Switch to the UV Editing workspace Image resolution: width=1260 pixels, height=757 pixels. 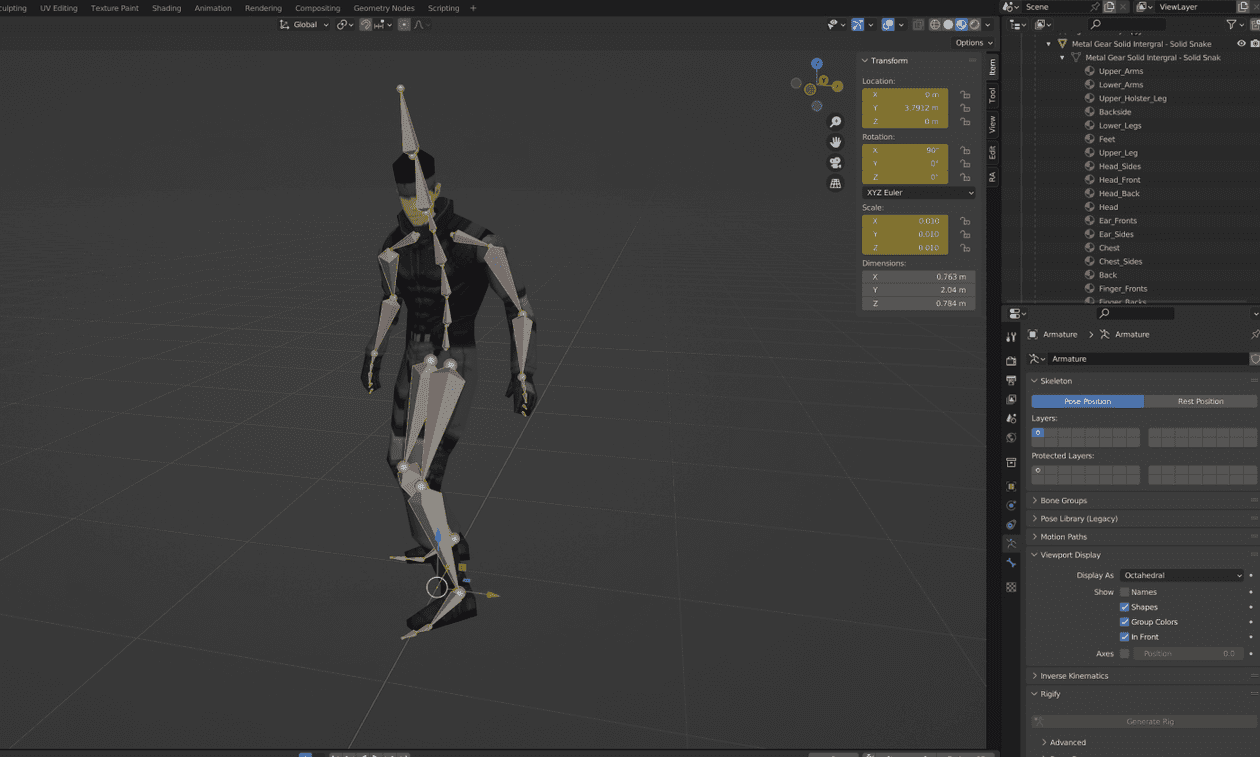[58, 8]
